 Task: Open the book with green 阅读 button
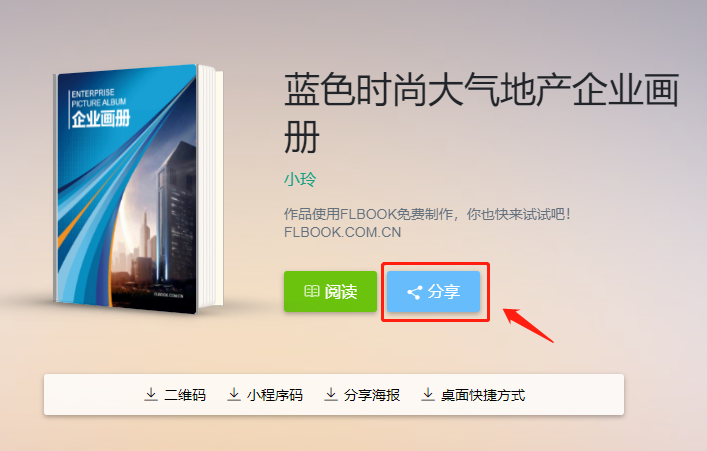coord(331,291)
